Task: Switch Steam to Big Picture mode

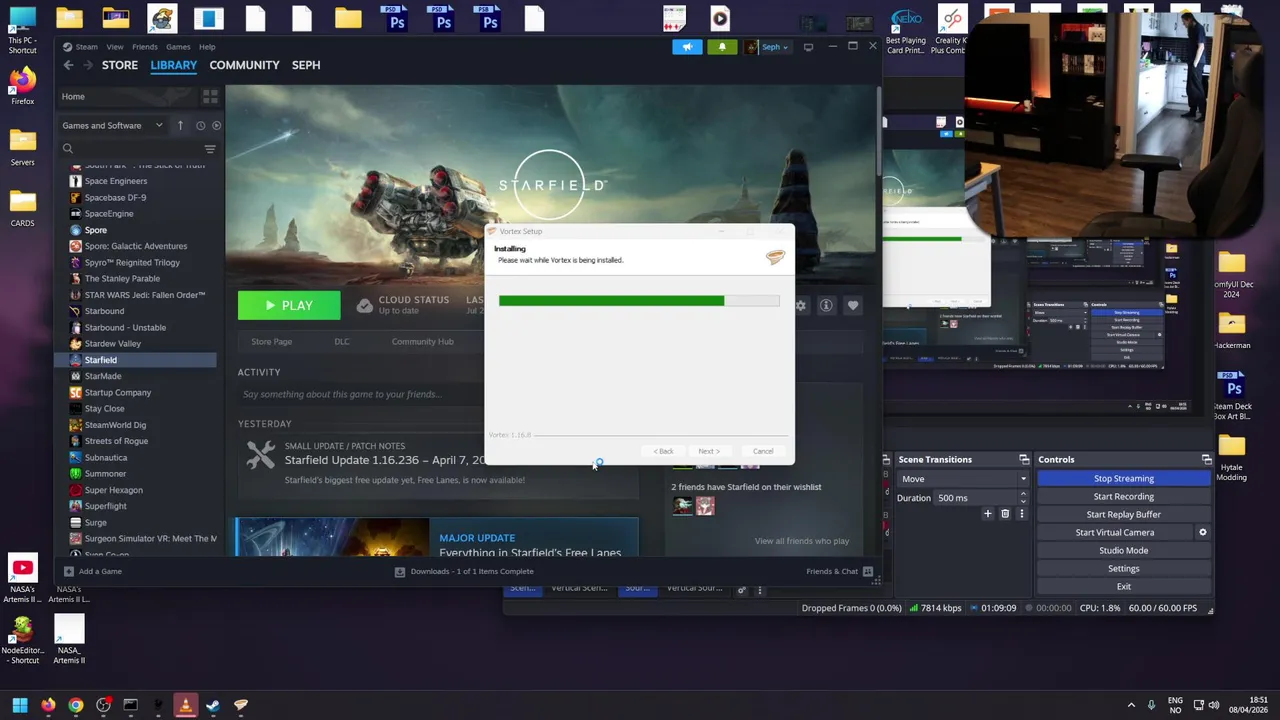Action: tap(808, 47)
